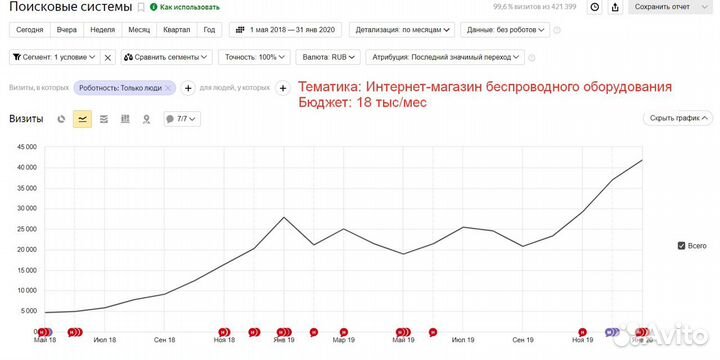This screenshot has width=720, height=360.
Task: Add a visit condition with plus button after 'Только люди'
Action: pos(188,88)
